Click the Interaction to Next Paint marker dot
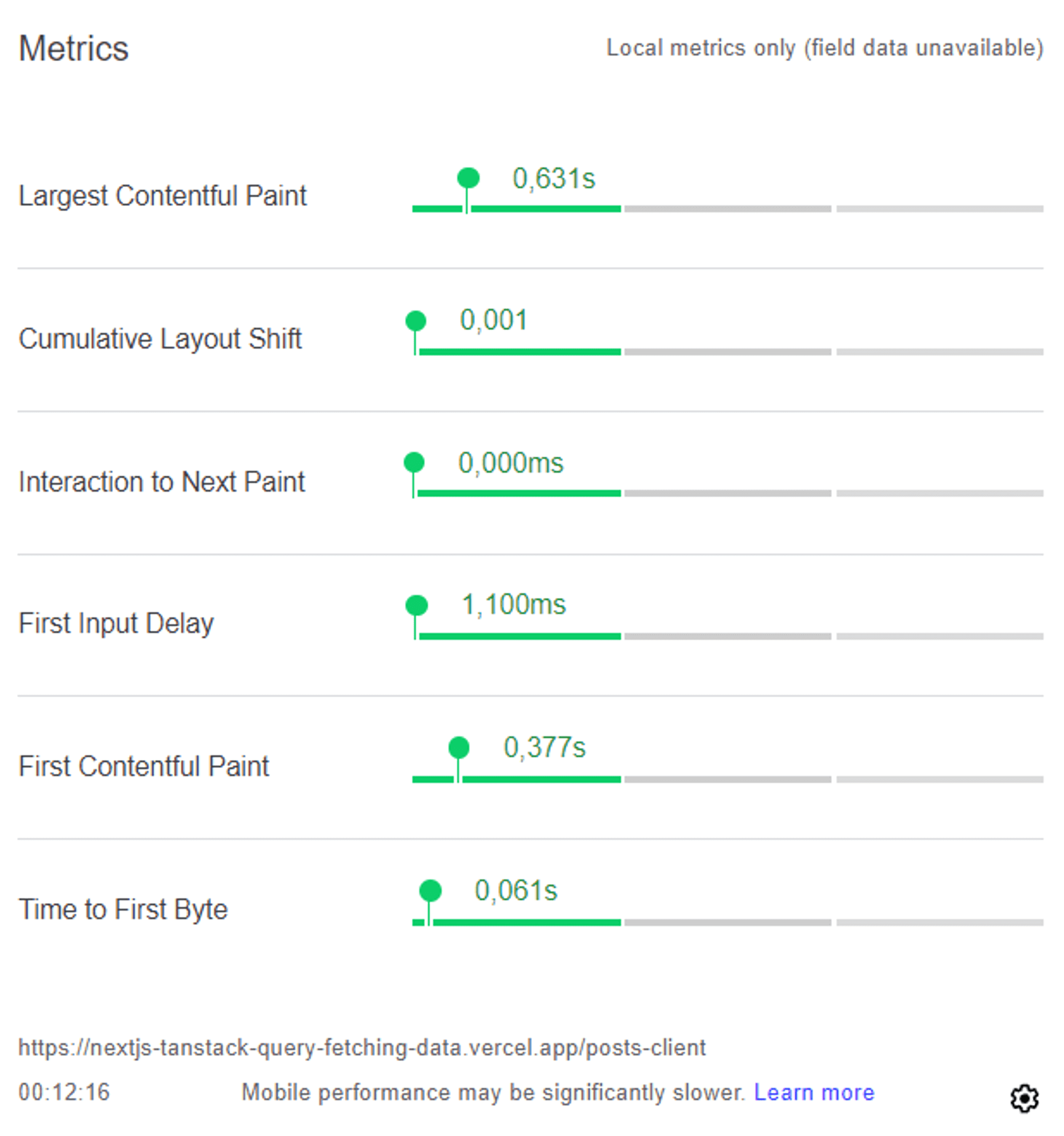 [414, 462]
